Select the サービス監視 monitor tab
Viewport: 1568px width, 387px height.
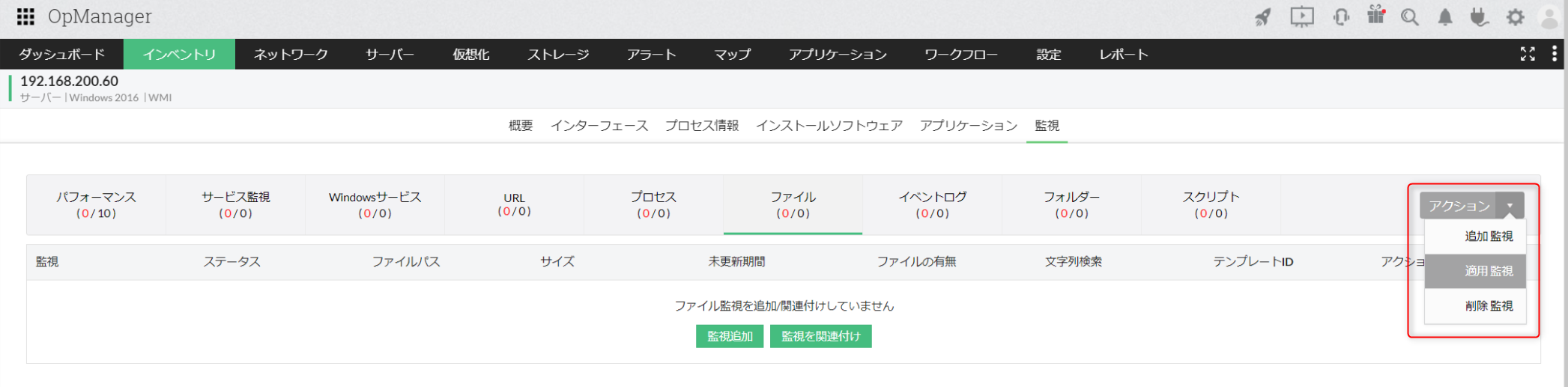tap(235, 204)
